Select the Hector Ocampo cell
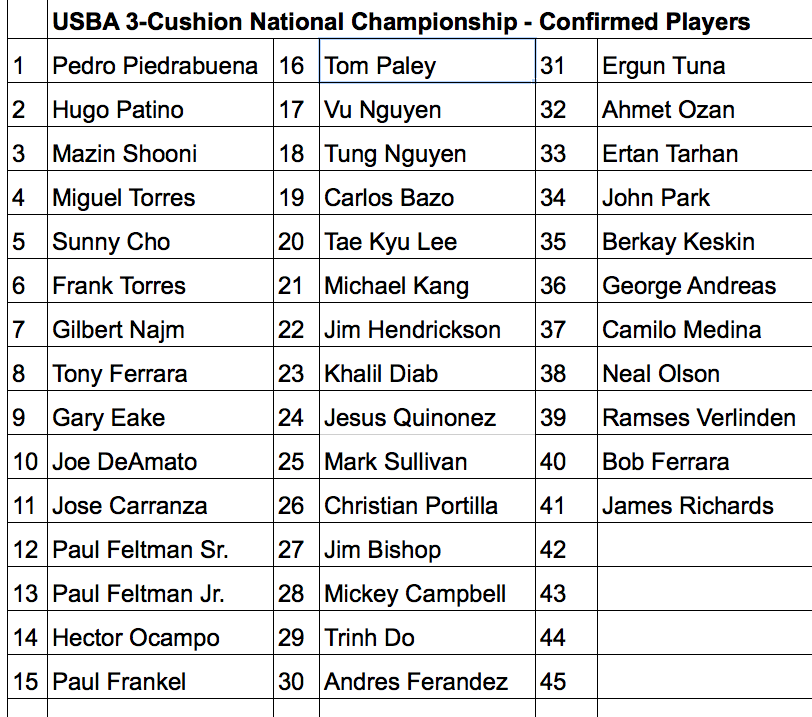Image resolution: width=812 pixels, height=717 pixels. (160, 633)
